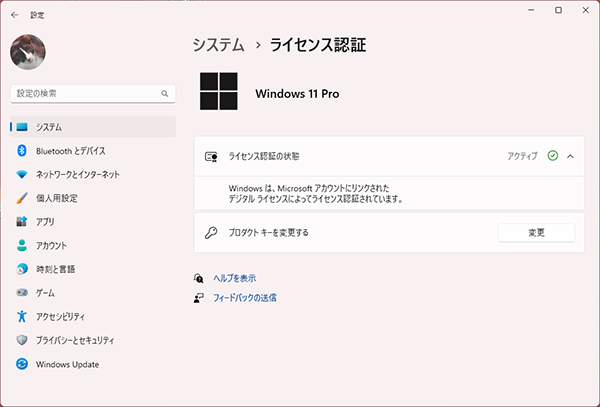Click the 時刻と言語 globe clock icon
Viewport: 600px width, 407px height.
click(22, 269)
